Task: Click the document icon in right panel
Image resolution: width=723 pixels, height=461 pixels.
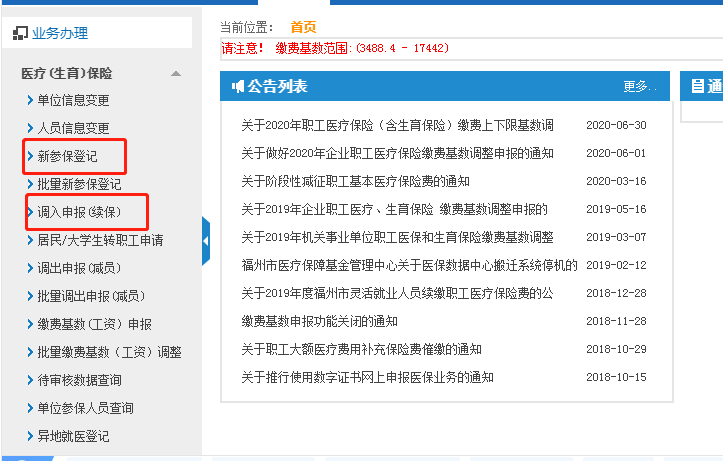Action: tap(698, 86)
